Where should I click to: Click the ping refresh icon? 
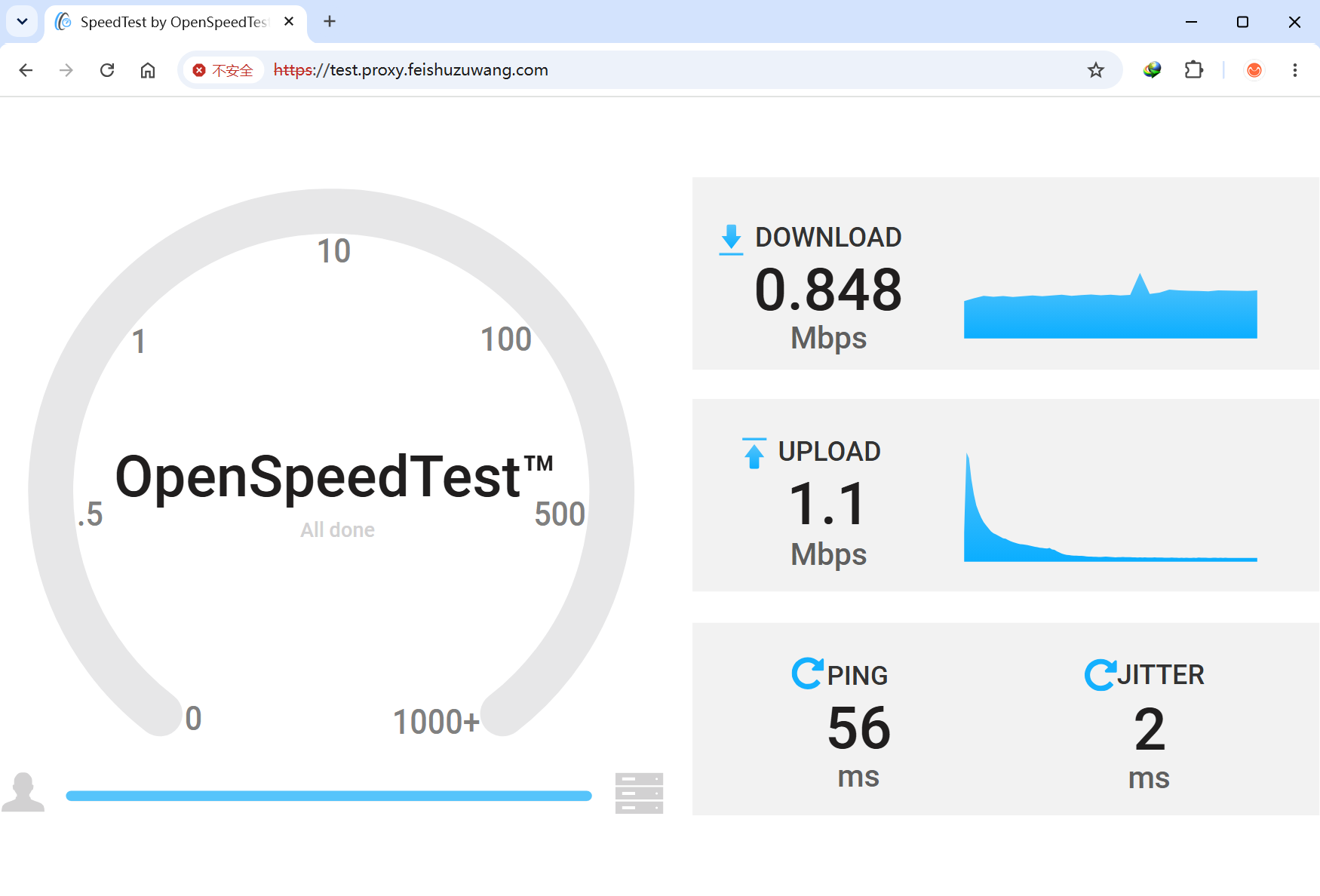point(808,674)
